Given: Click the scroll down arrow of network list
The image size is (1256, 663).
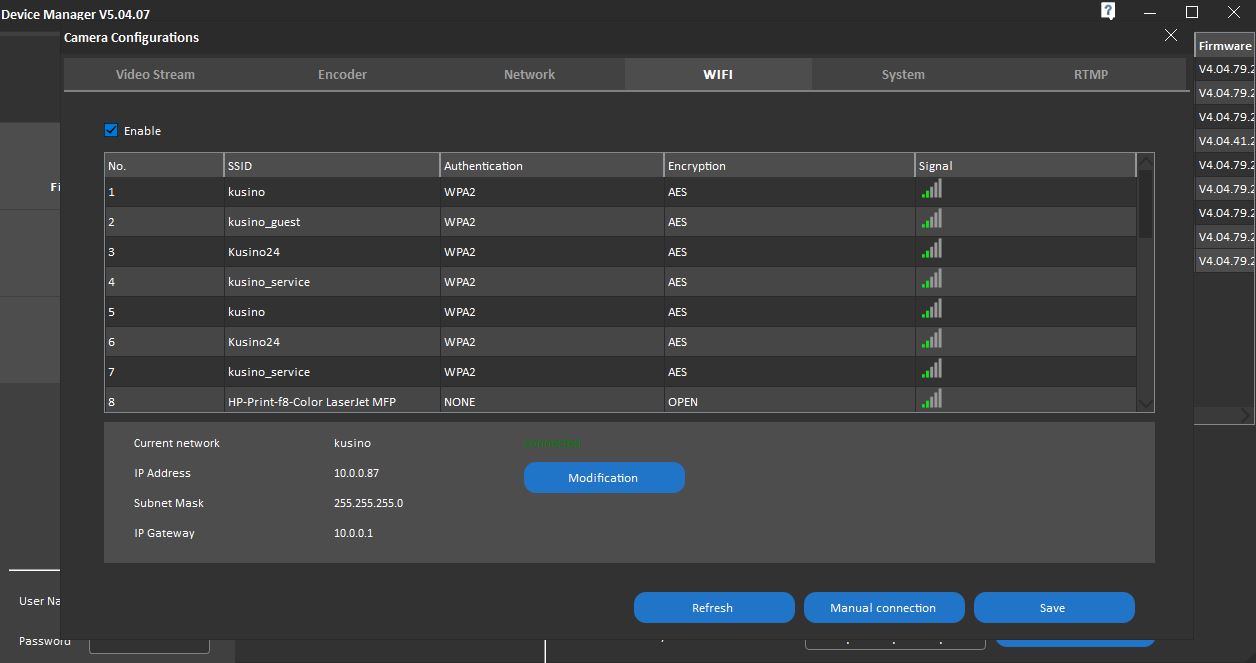Looking at the screenshot, I should (1145, 403).
